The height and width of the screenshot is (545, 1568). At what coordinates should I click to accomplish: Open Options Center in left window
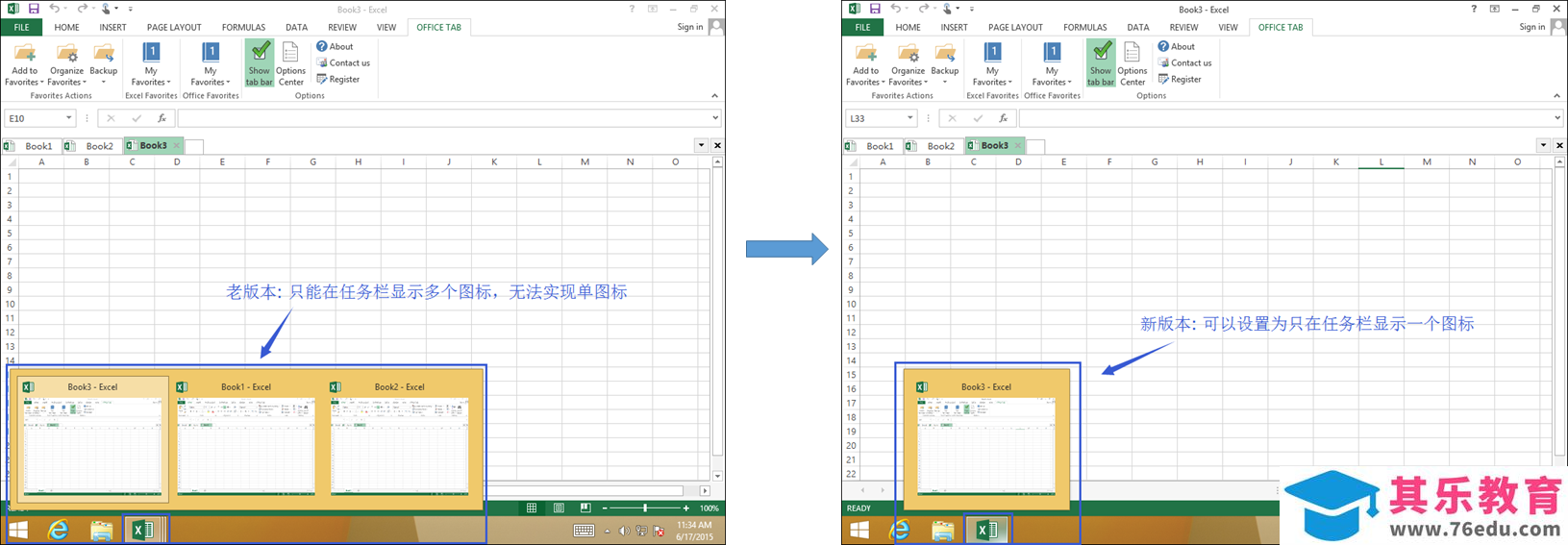click(x=290, y=63)
